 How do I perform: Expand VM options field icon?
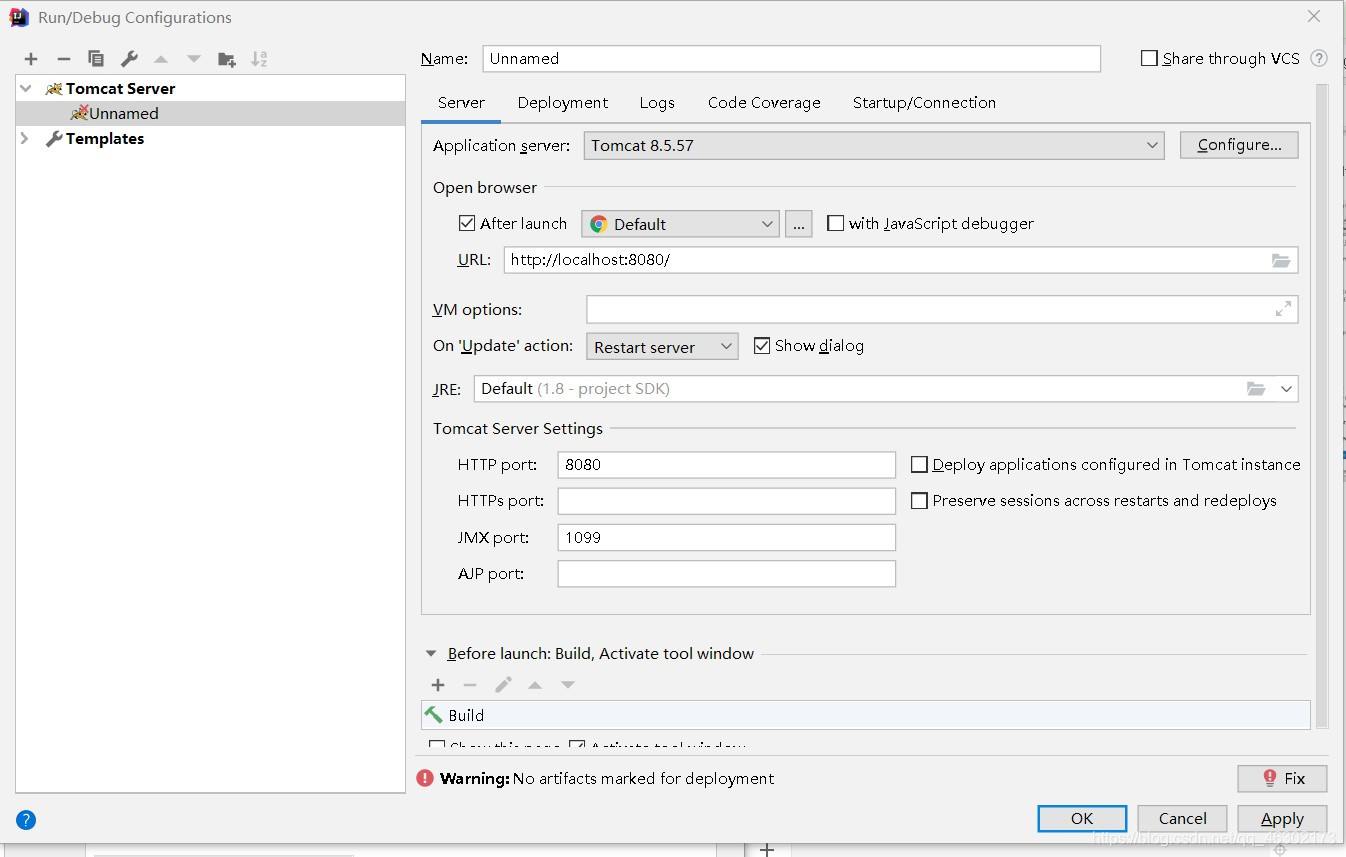(1283, 310)
